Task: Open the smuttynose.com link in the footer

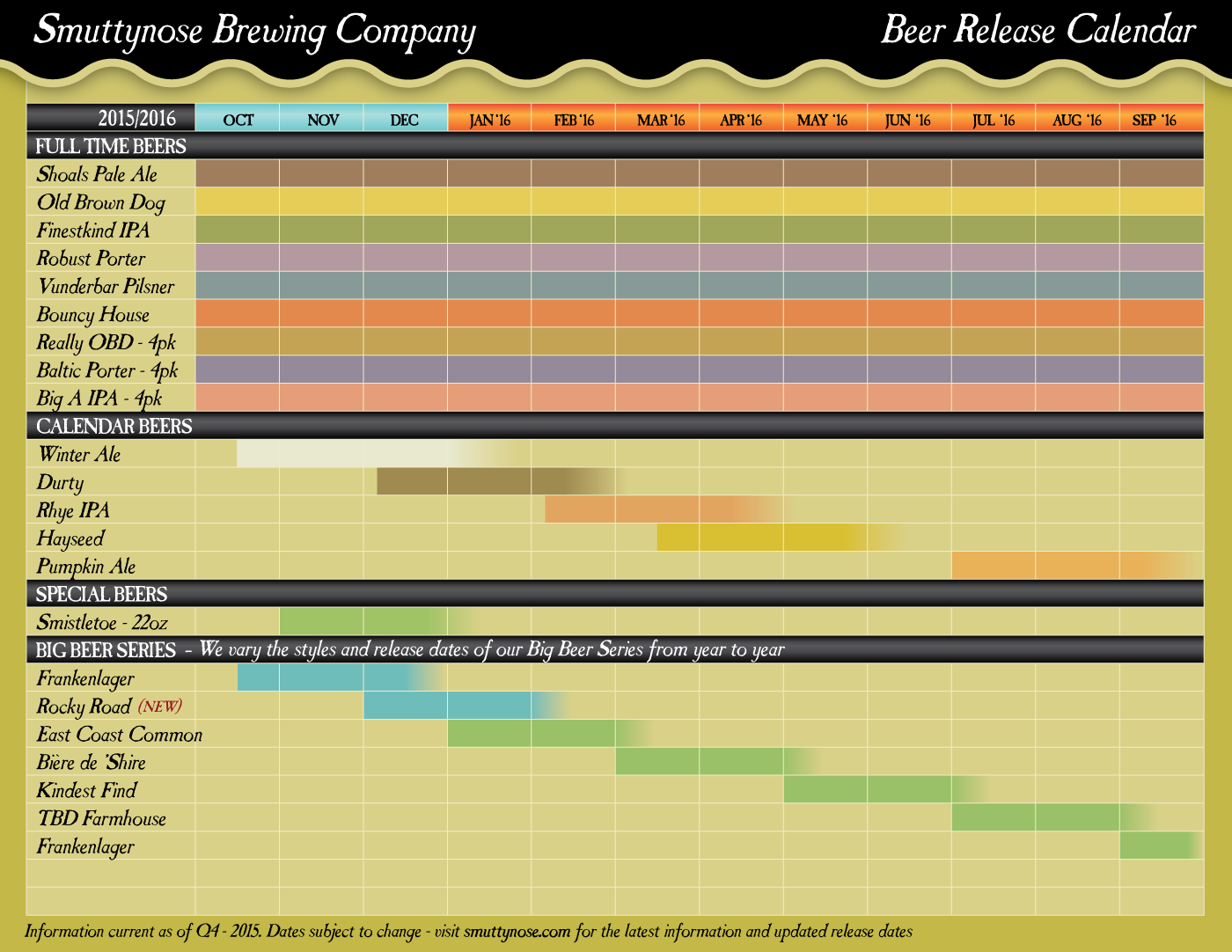Action: pos(517,931)
